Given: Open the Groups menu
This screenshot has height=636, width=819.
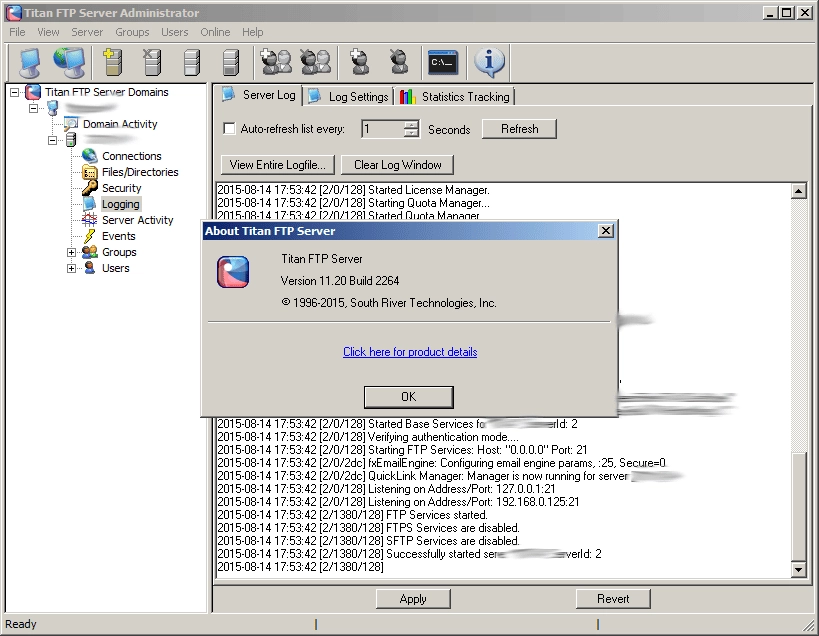Looking at the screenshot, I should (x=132, y=32).
